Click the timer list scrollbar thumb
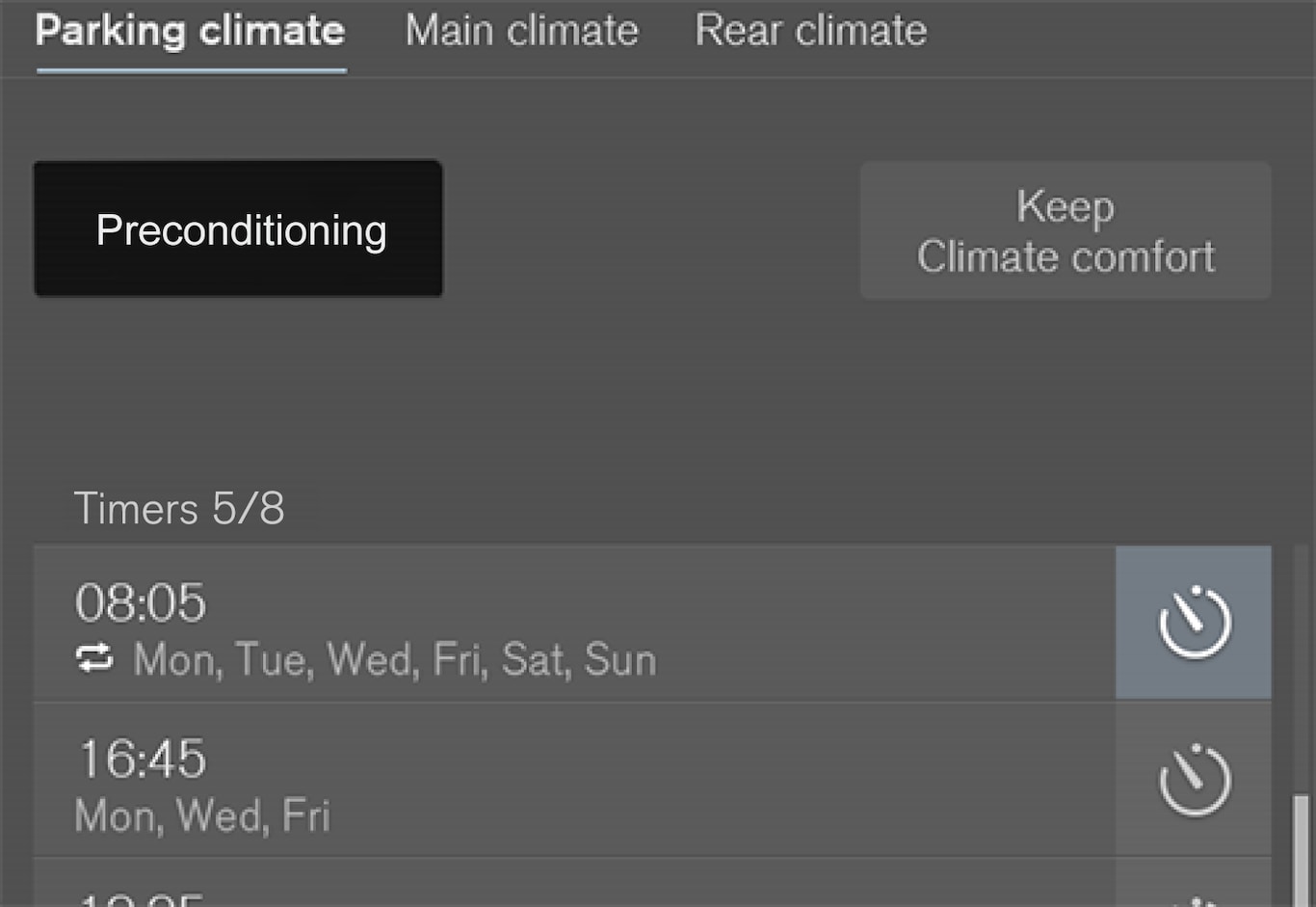The image size is (1316, 907). (x=1301, y=850)
